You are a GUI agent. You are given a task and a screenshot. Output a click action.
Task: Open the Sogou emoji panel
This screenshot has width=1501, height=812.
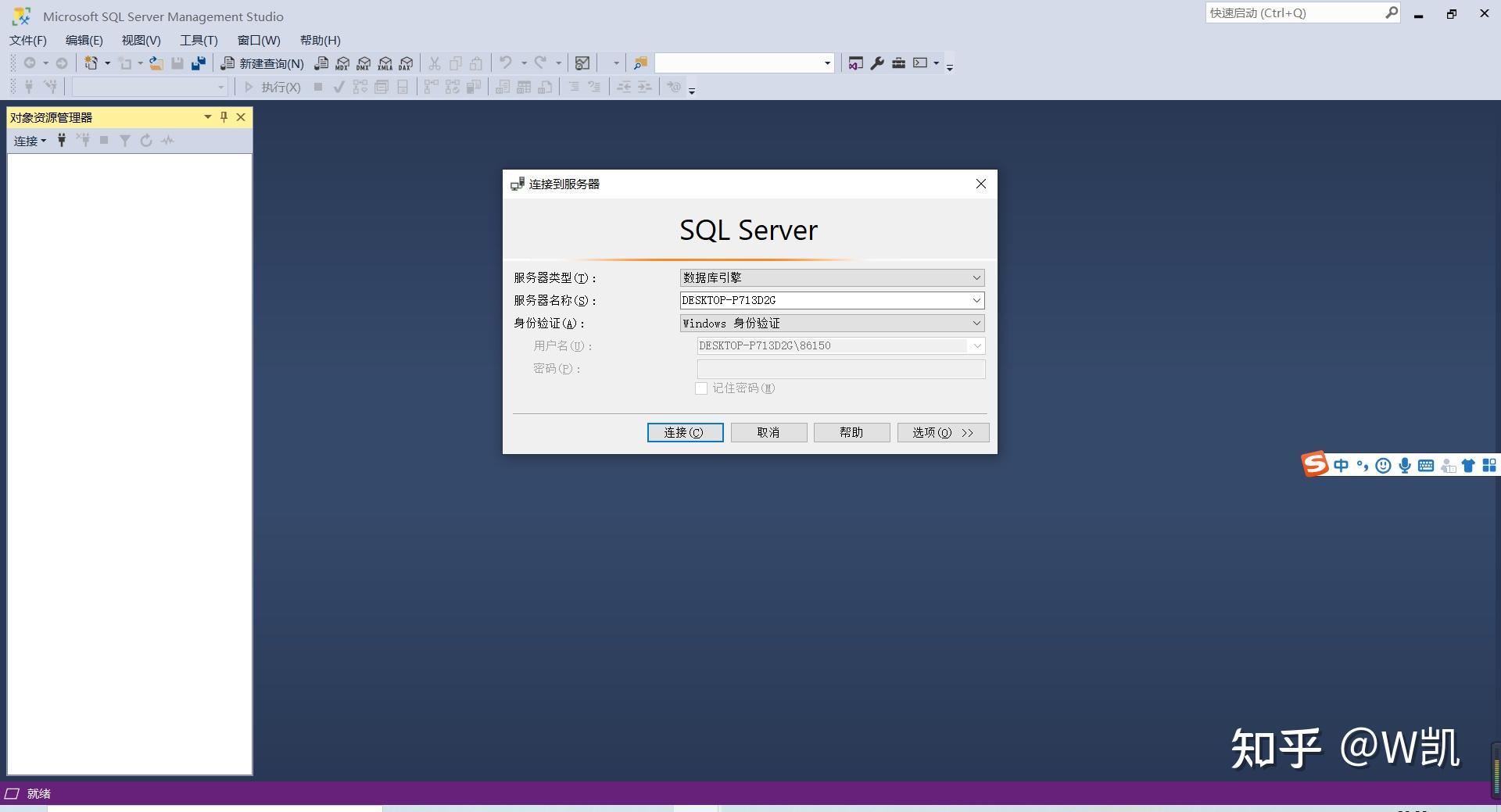point(1383,466)
